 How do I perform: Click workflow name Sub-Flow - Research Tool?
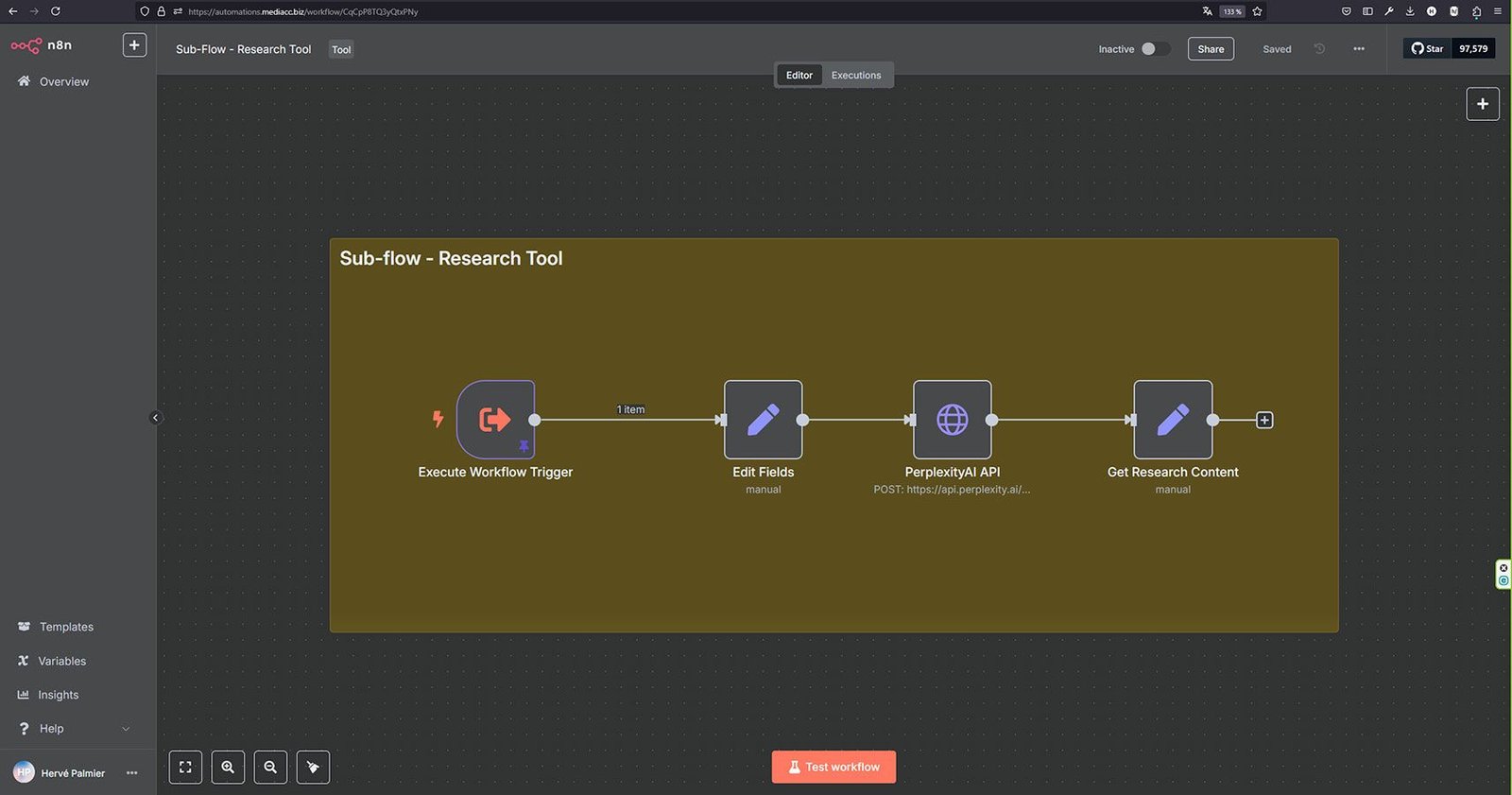243,49
